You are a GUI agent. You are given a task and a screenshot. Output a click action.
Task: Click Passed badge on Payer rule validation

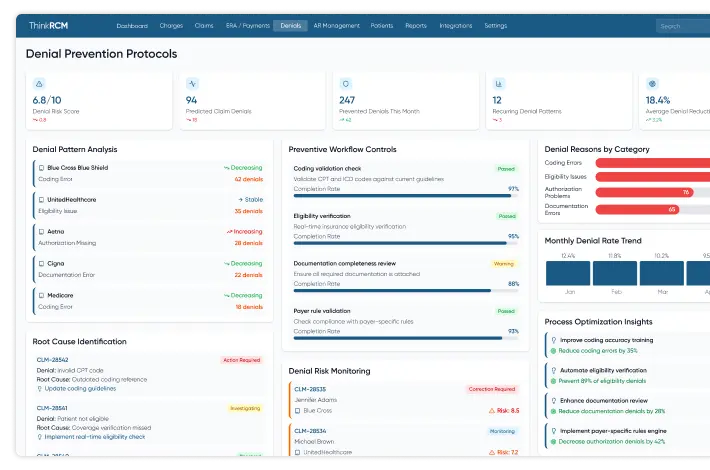click(x=506, y=312)
